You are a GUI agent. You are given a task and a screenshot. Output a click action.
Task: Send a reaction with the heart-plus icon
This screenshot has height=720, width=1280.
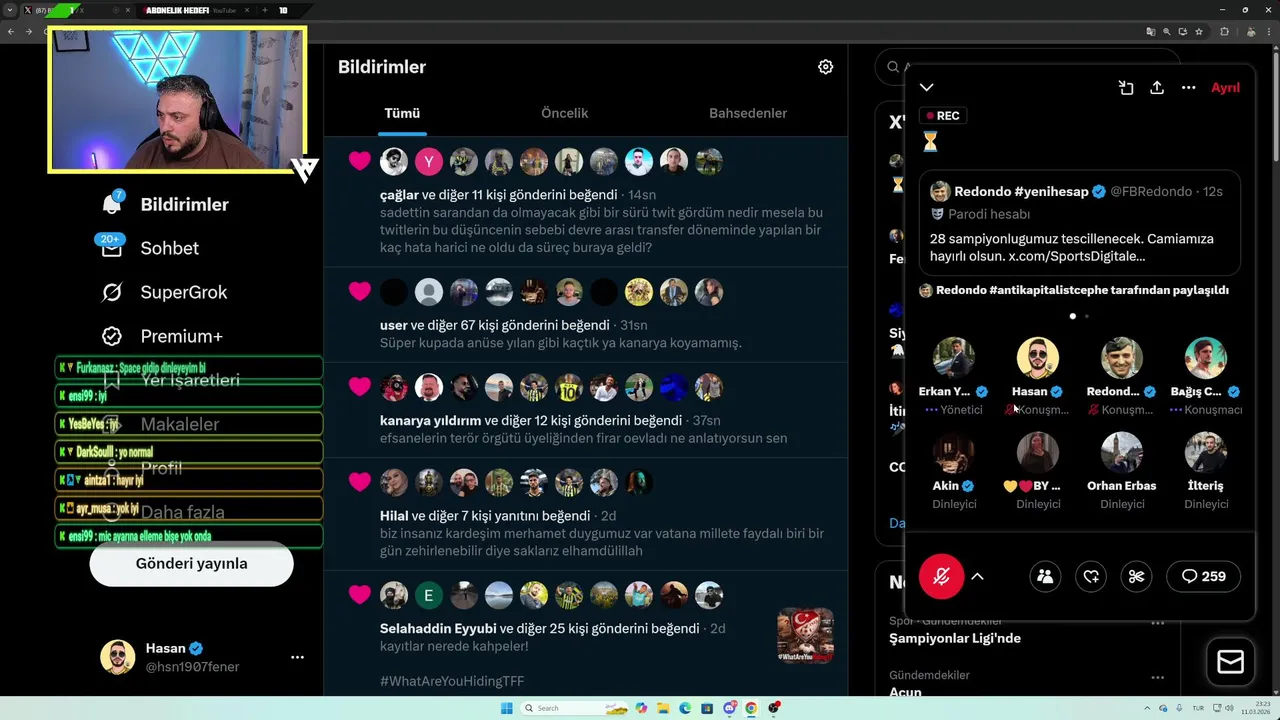pos(1091,576)
